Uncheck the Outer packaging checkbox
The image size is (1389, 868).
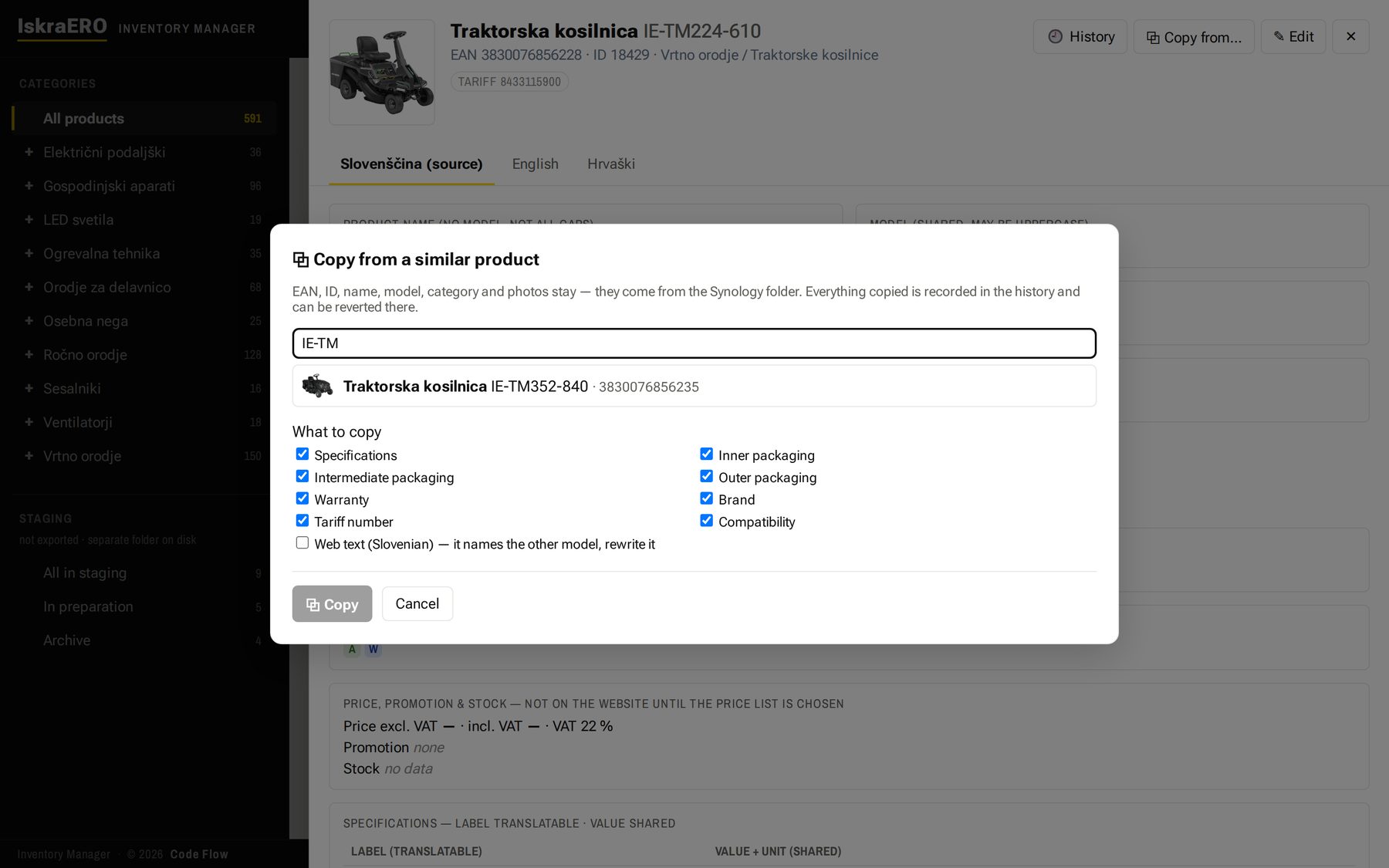click(706, 477)
